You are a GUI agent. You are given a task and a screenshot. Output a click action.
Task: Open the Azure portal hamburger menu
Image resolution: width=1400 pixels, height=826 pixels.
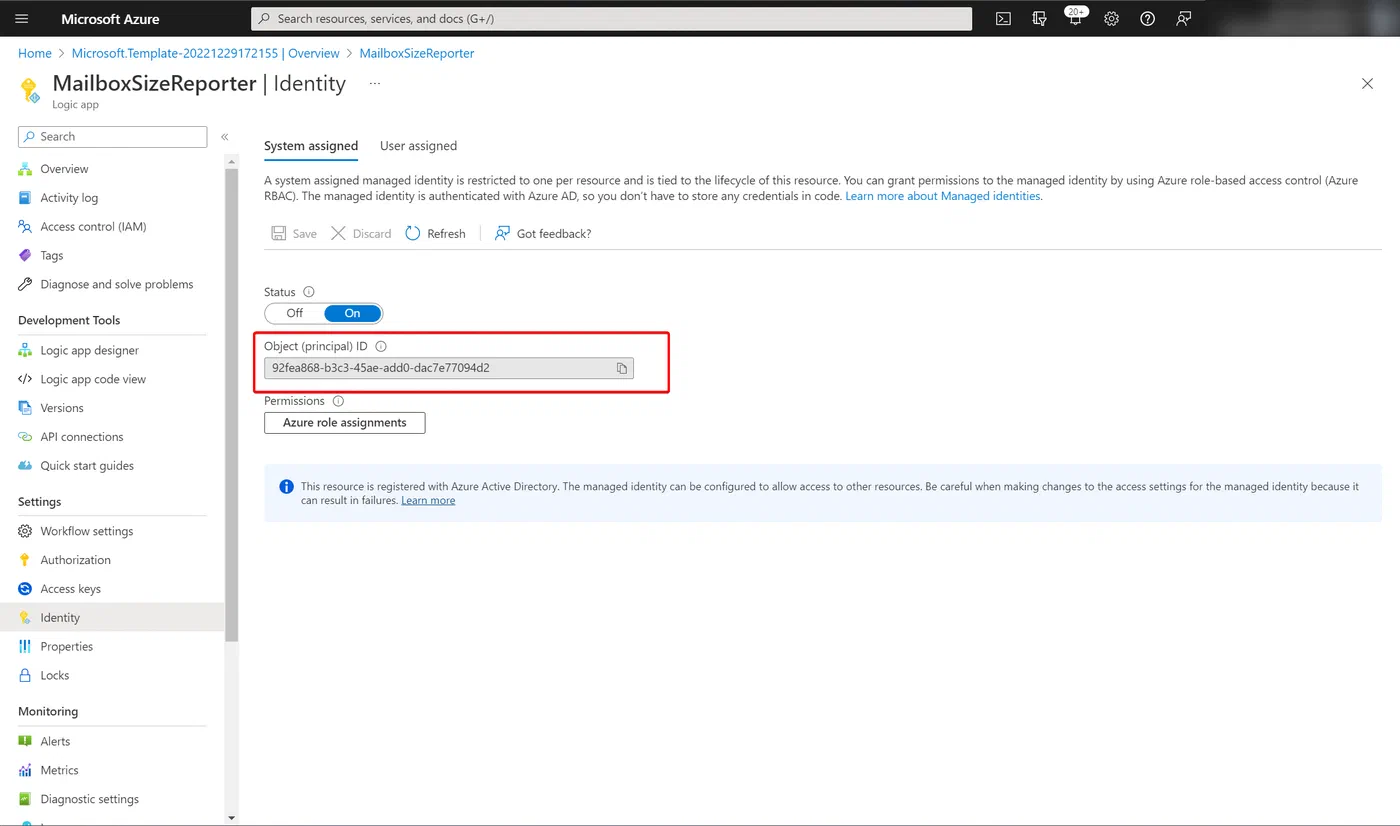[x=22, y=18]
